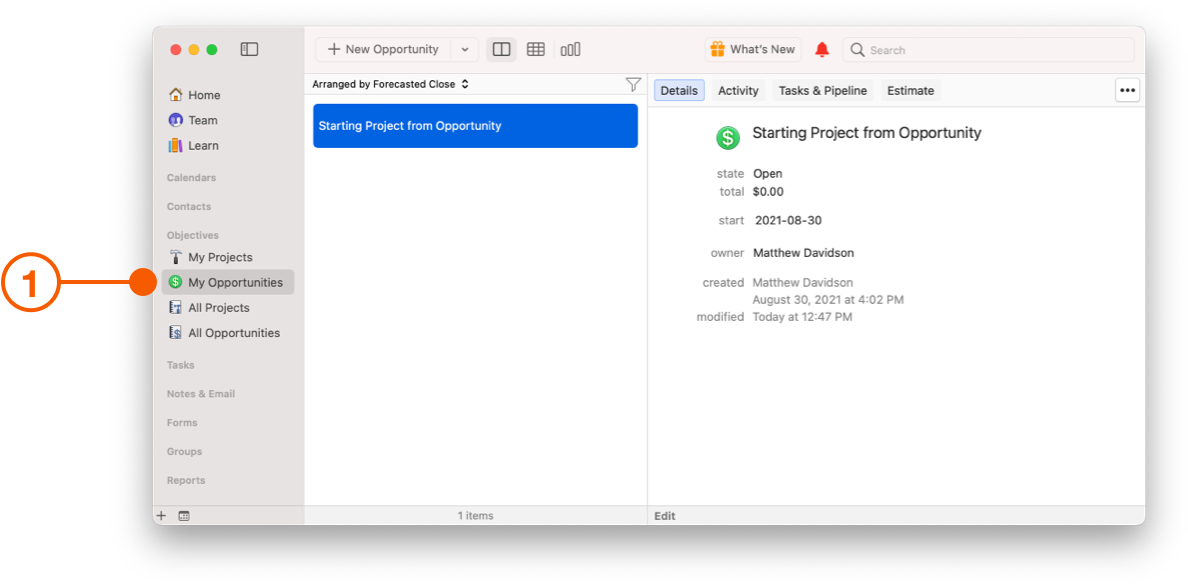Open the Tasks & Pipeline tab
The image size is (1188, 584).
click(x=822, y=90)
